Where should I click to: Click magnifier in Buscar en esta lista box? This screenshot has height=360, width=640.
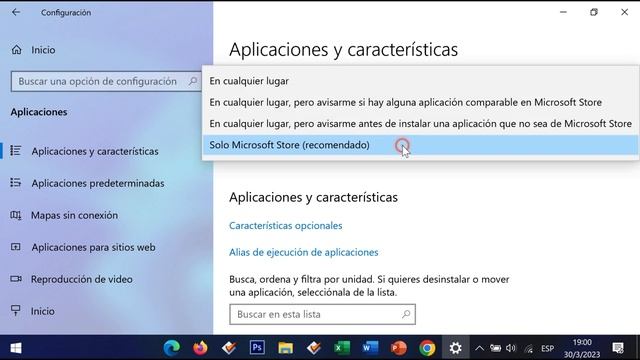(406, 314)
